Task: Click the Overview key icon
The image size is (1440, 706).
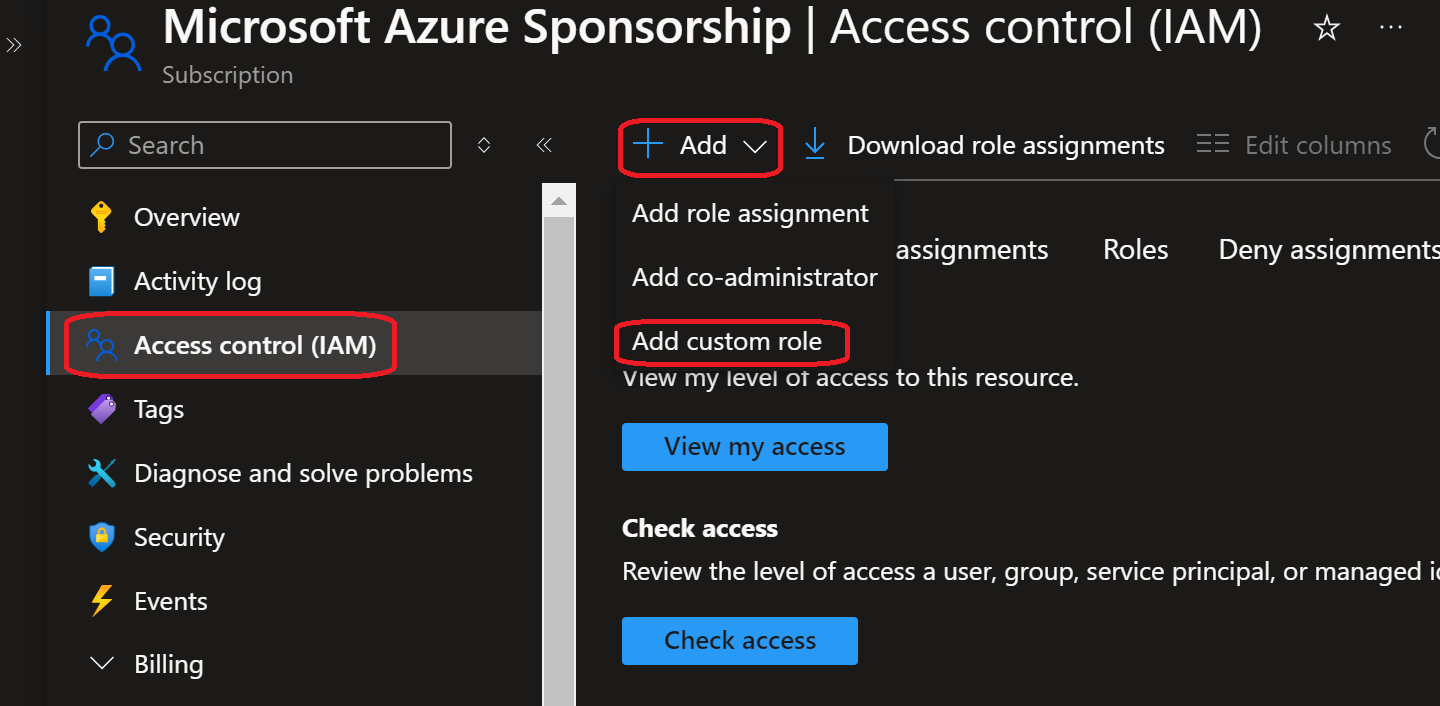Action: pyautogui.click(x=101, y=217)
